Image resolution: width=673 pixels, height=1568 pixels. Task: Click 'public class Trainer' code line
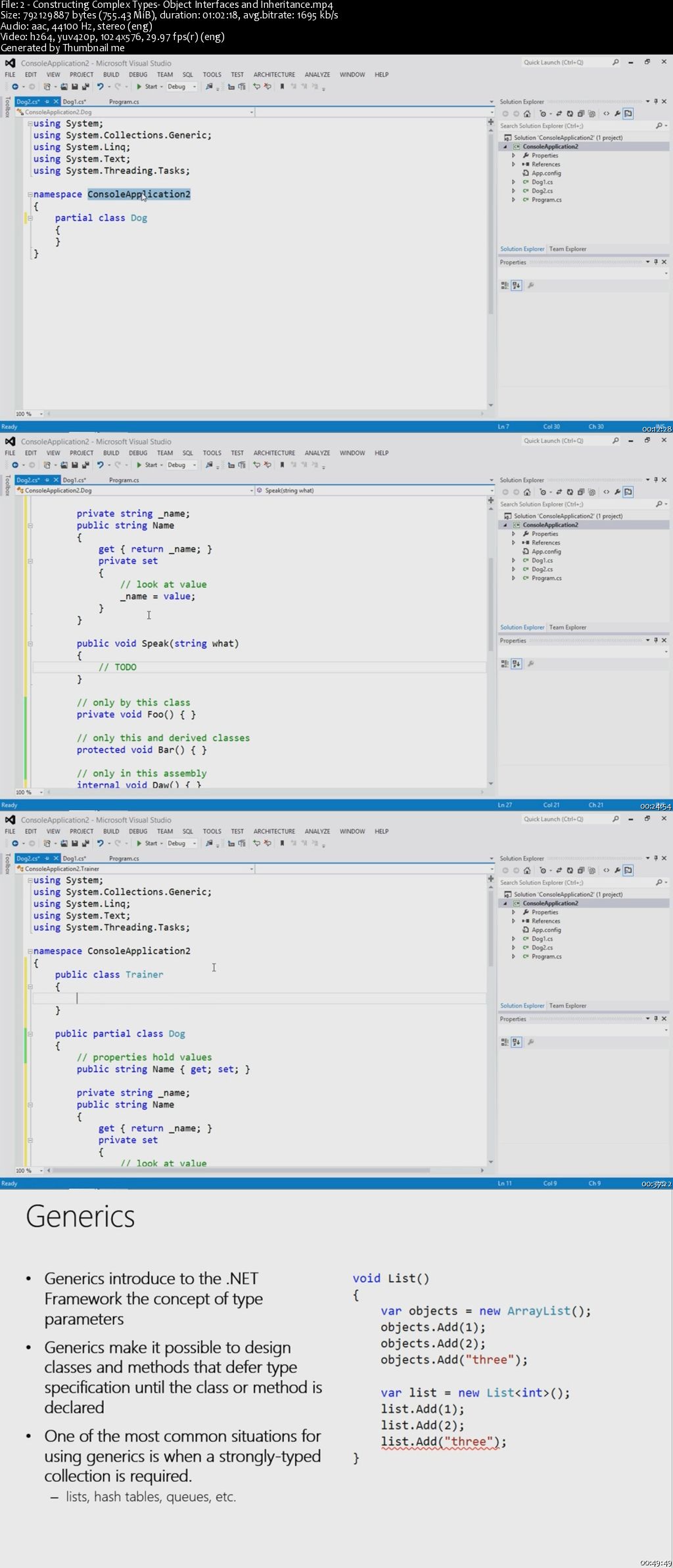point(109,975)
